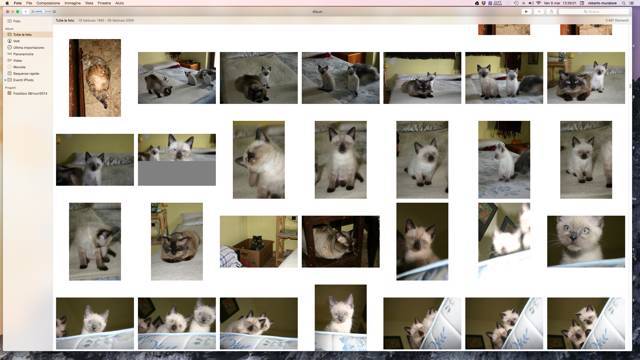Viewport: 640px width, 360px height.
Task: Open the share toolbar button
Action: coord(551,12)
